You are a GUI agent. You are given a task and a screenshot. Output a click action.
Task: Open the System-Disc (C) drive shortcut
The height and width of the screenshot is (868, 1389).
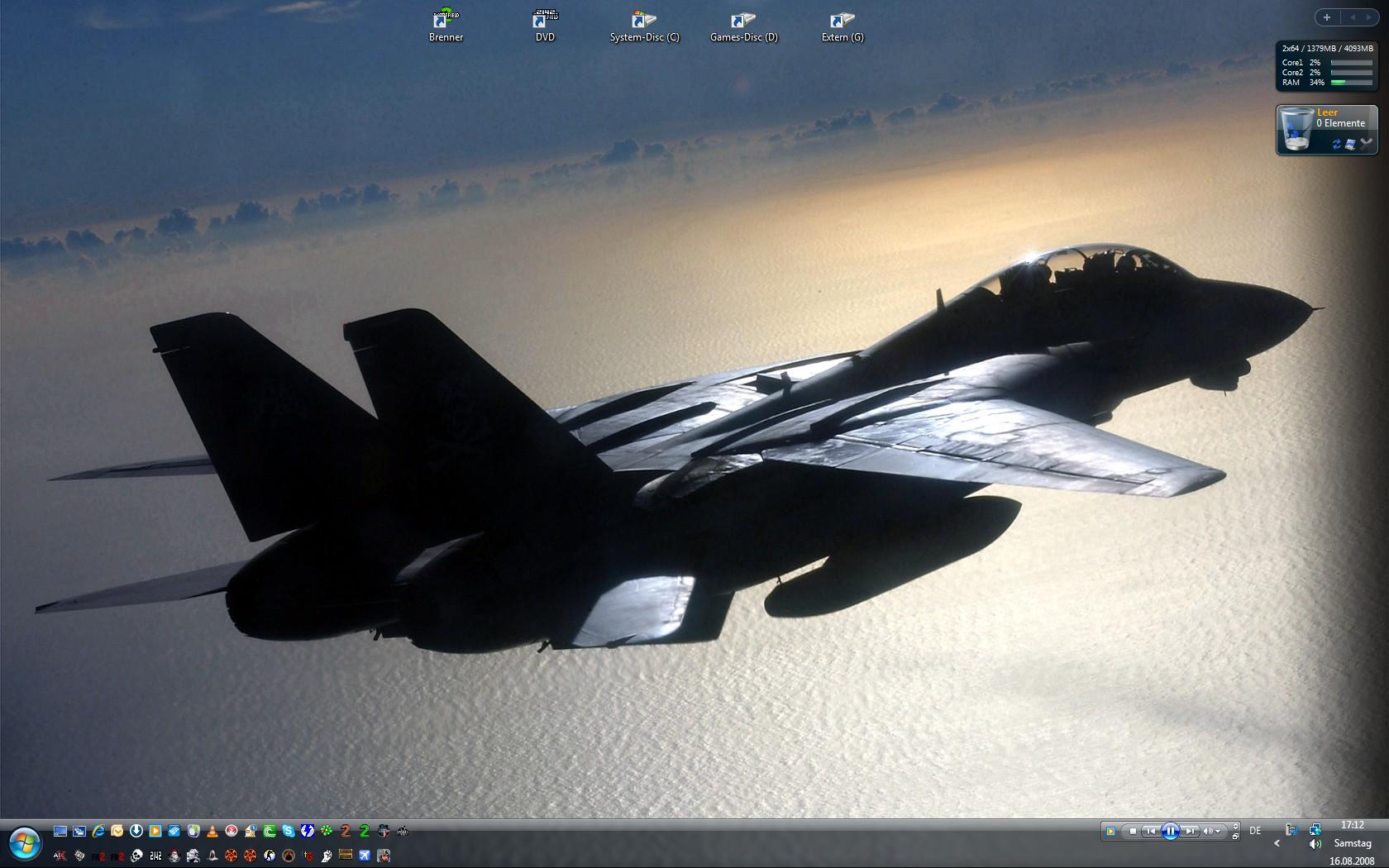(644, 25)
